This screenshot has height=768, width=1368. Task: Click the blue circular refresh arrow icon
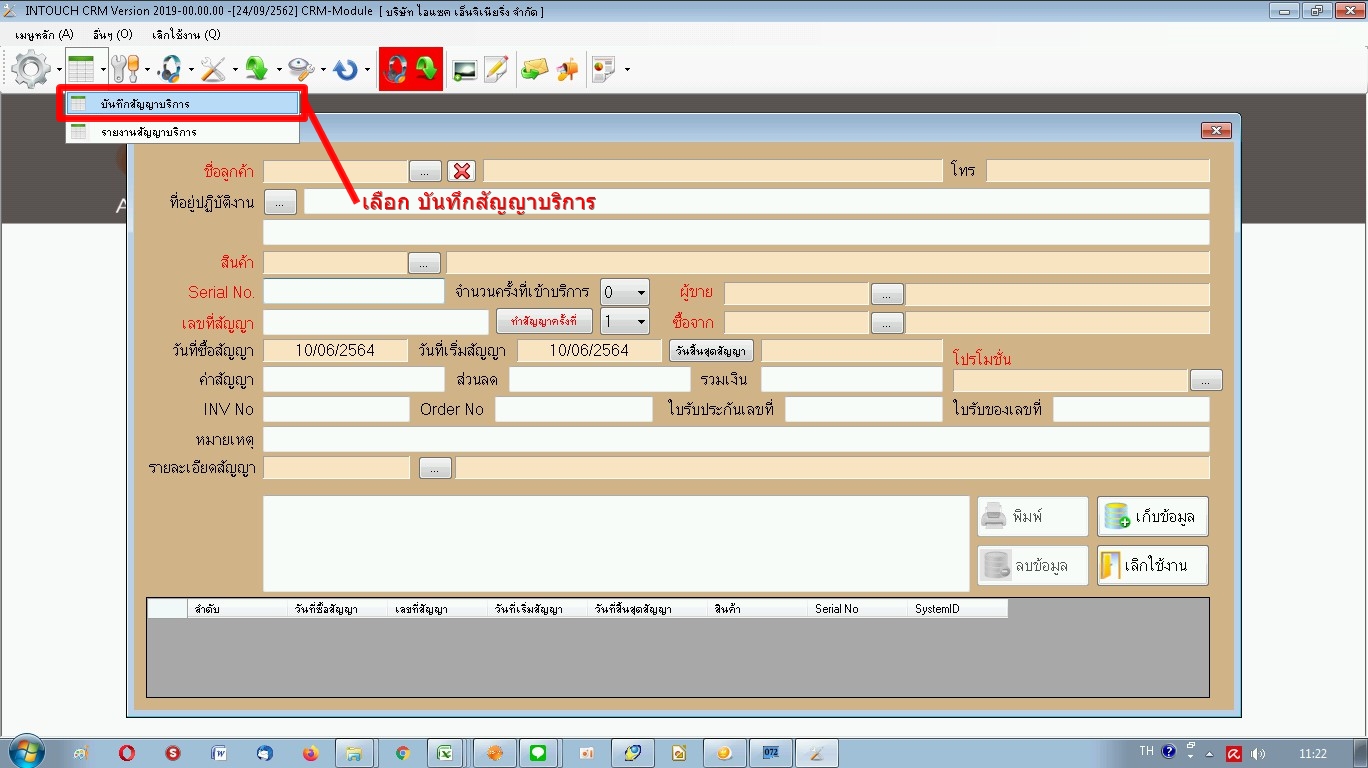click(x=345, y=69)
